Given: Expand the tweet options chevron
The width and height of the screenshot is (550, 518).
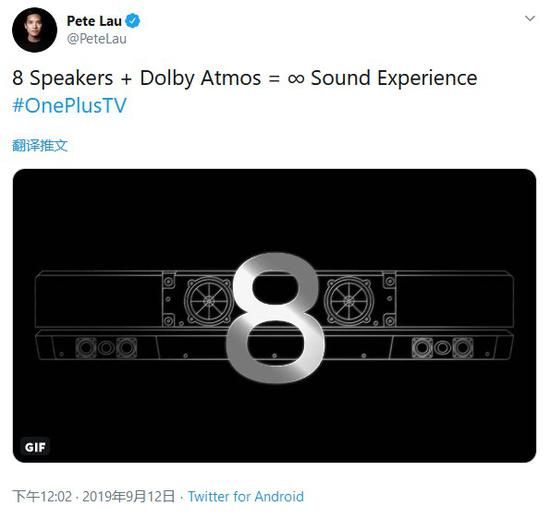Looking at the screenshot, I should (x=530, y=18).
